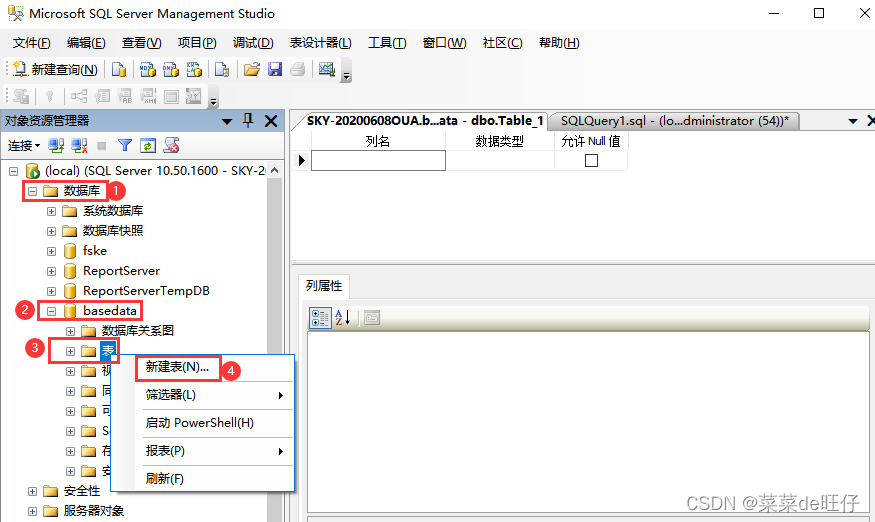Click the Manage Full-Text Index icon
Image resolution: width=875 pixels, height=522 pixels.
[125, 97]
